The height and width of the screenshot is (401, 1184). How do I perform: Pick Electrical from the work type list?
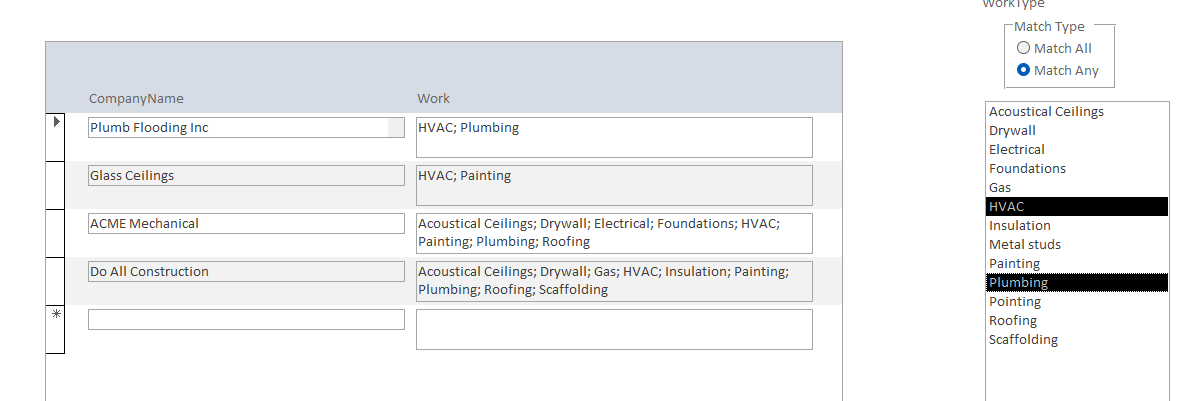1016,149
